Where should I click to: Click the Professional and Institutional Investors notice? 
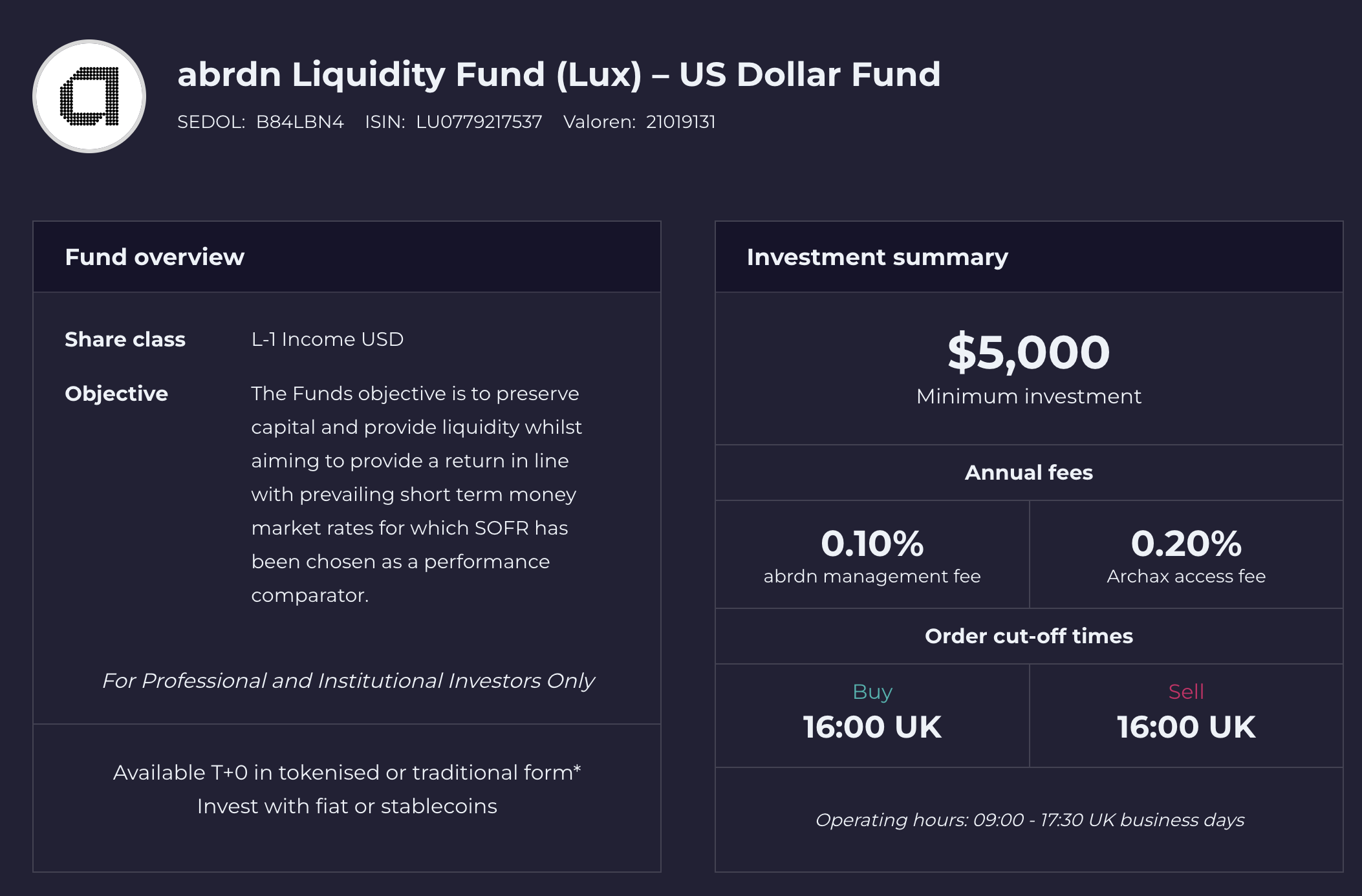click(x=348, y=681)
